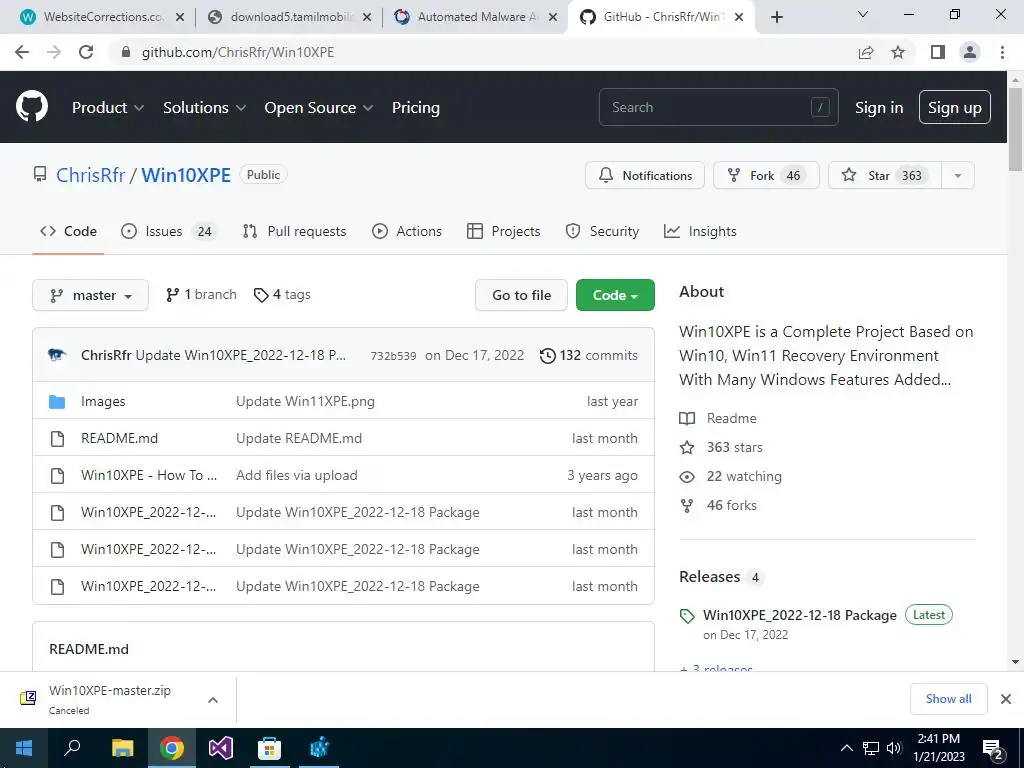Expand the Open Source menu

(x=319, y=108)
